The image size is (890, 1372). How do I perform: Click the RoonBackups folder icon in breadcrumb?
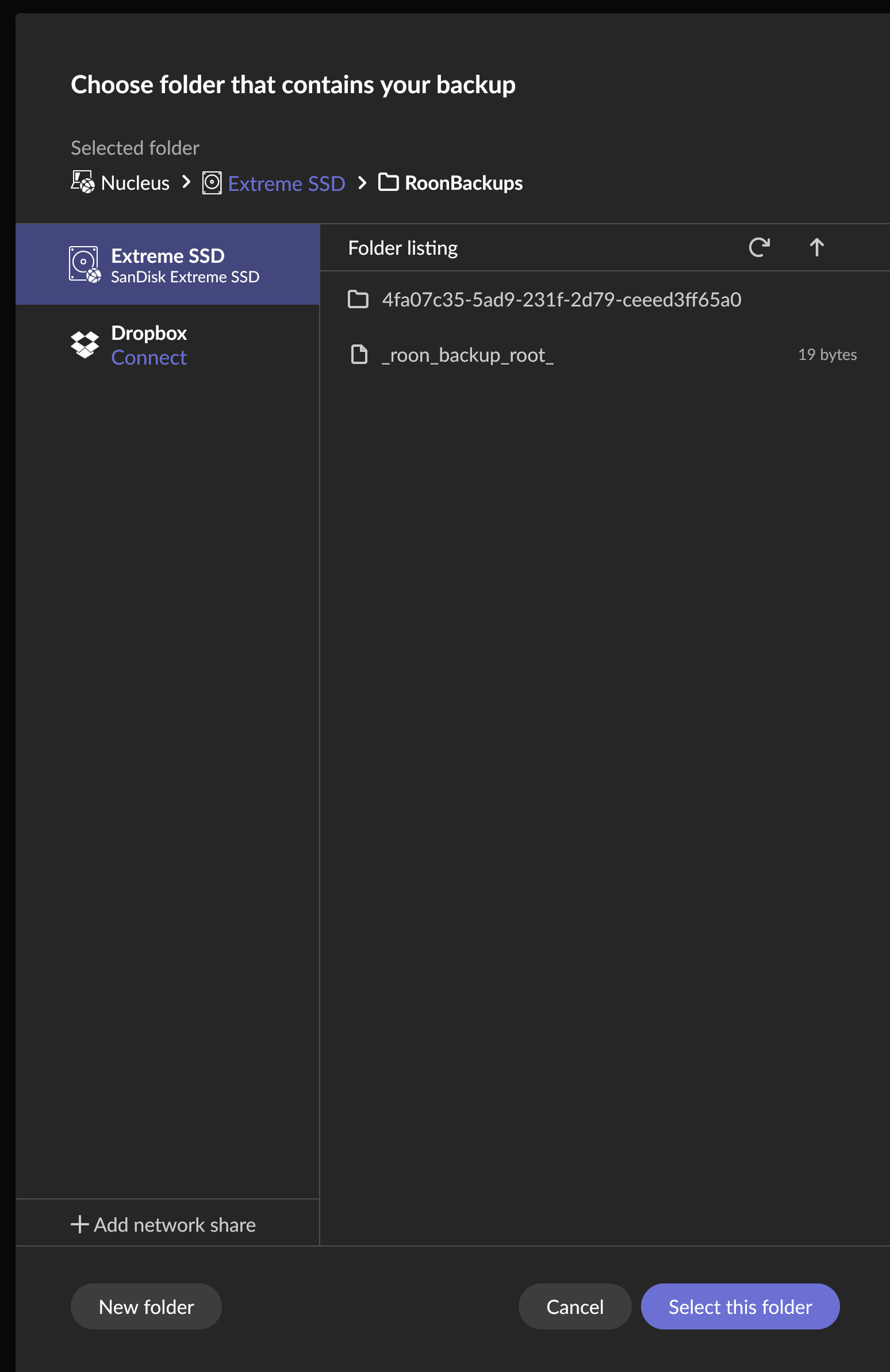(388, 182)
